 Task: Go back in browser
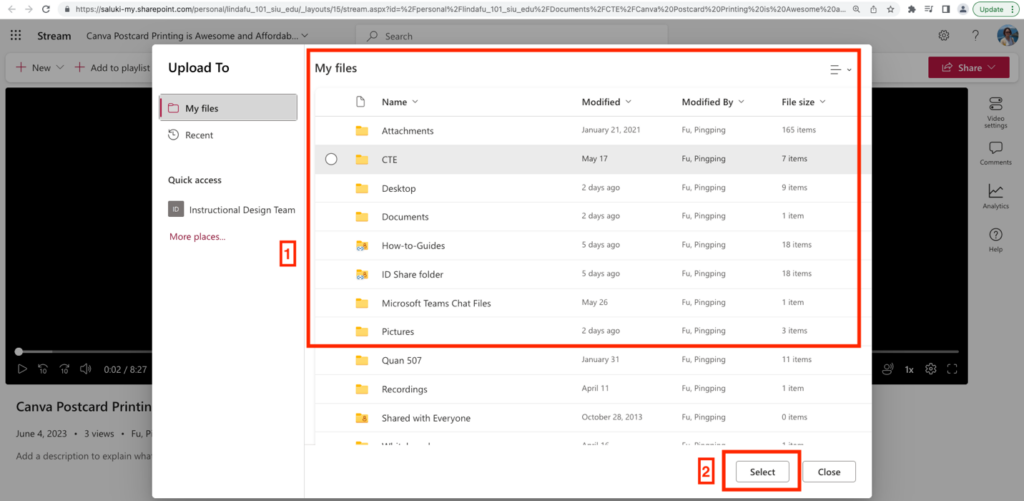tap(11, 9)
